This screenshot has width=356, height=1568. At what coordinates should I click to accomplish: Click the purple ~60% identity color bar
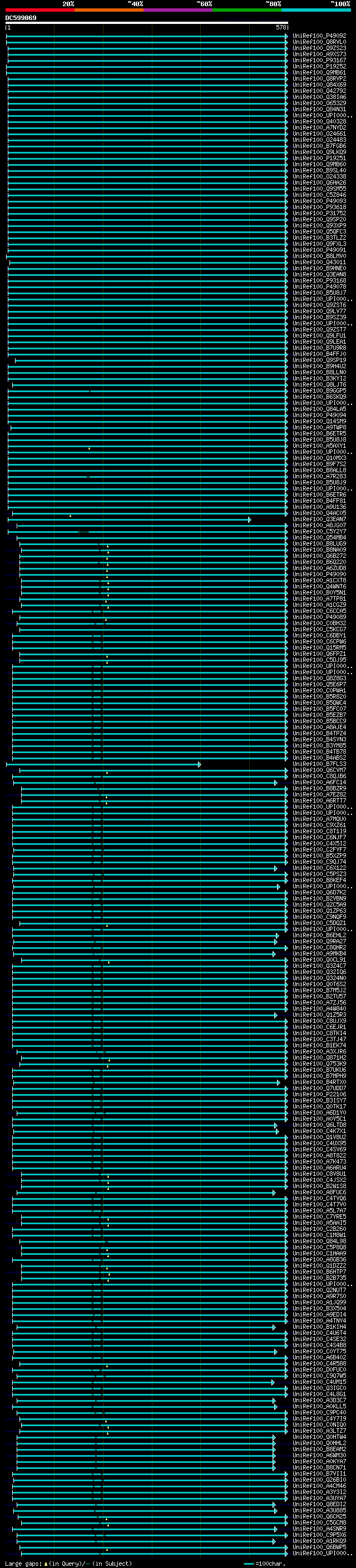pos(177,10)
